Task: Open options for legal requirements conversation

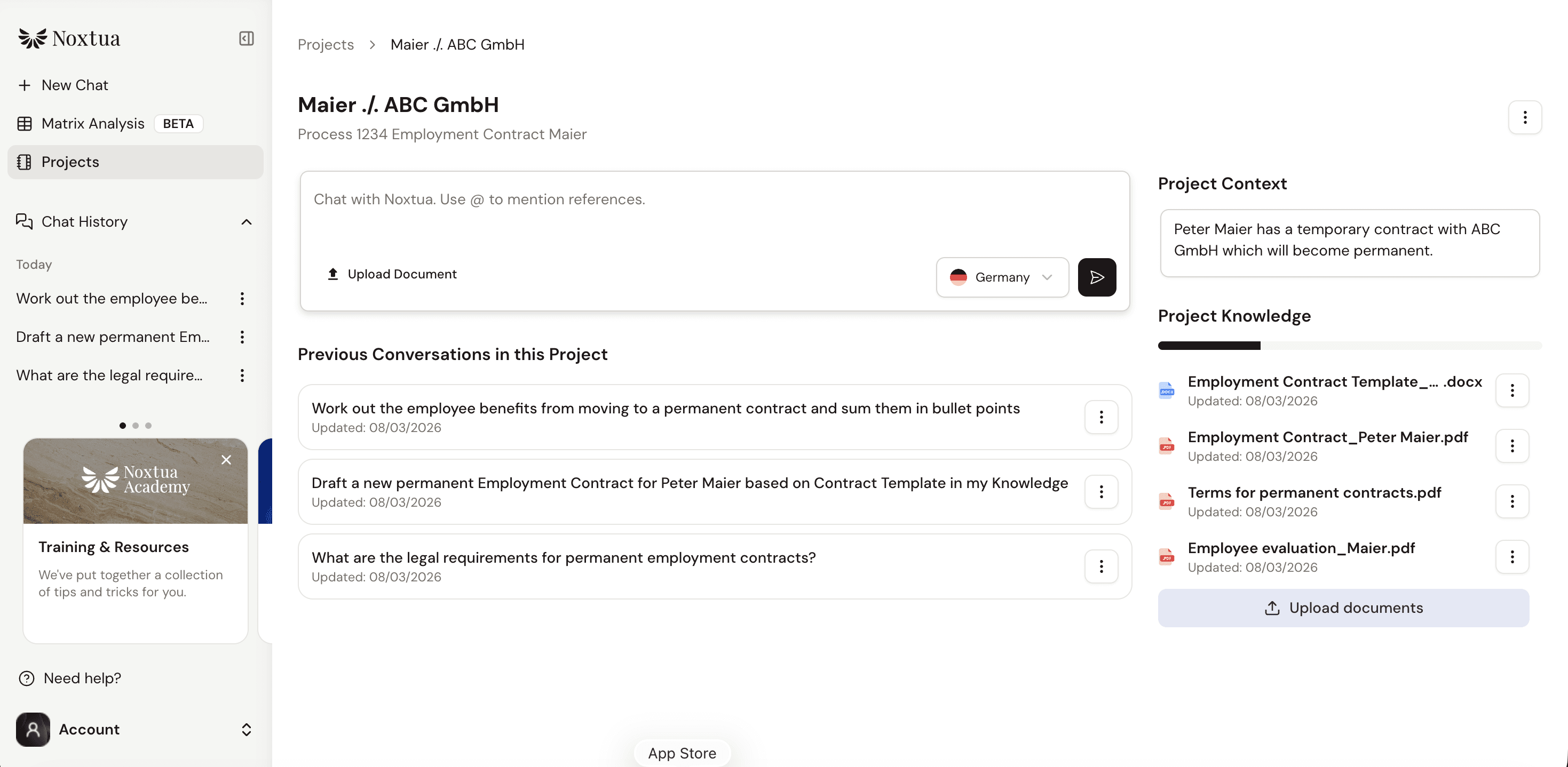Action: (1101, 567)
